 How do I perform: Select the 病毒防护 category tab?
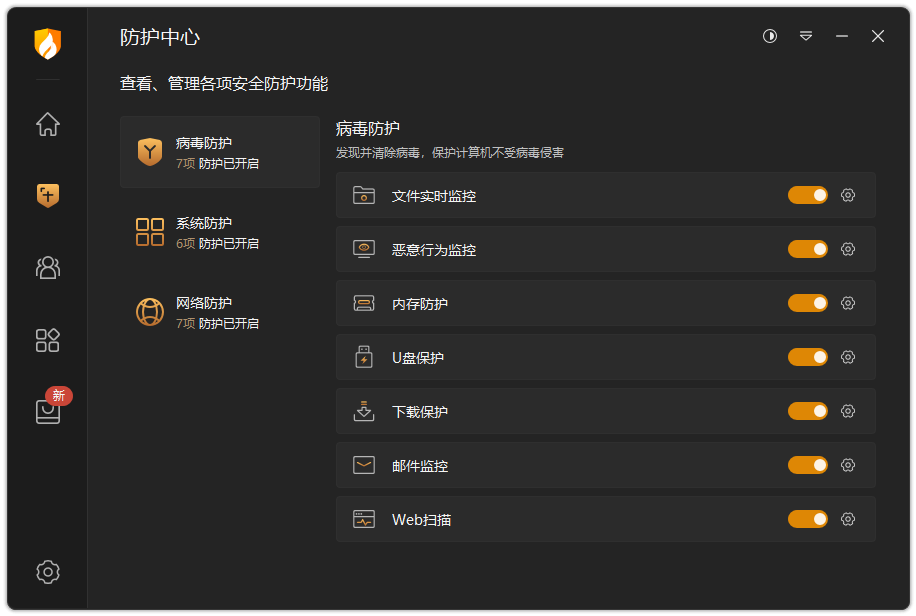click(x=220, y=152)
